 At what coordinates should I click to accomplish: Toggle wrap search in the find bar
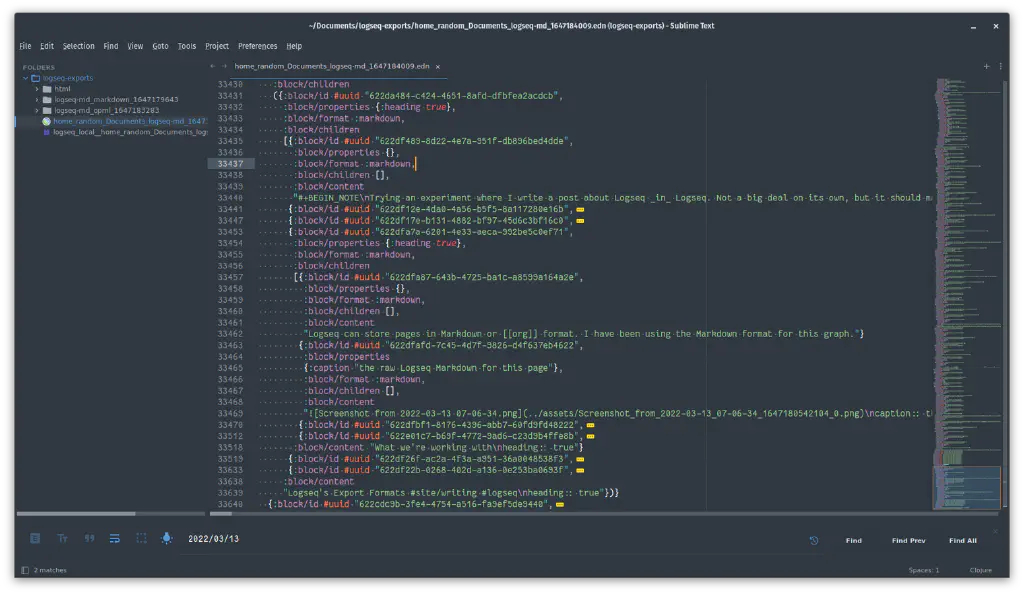point(114,538)
